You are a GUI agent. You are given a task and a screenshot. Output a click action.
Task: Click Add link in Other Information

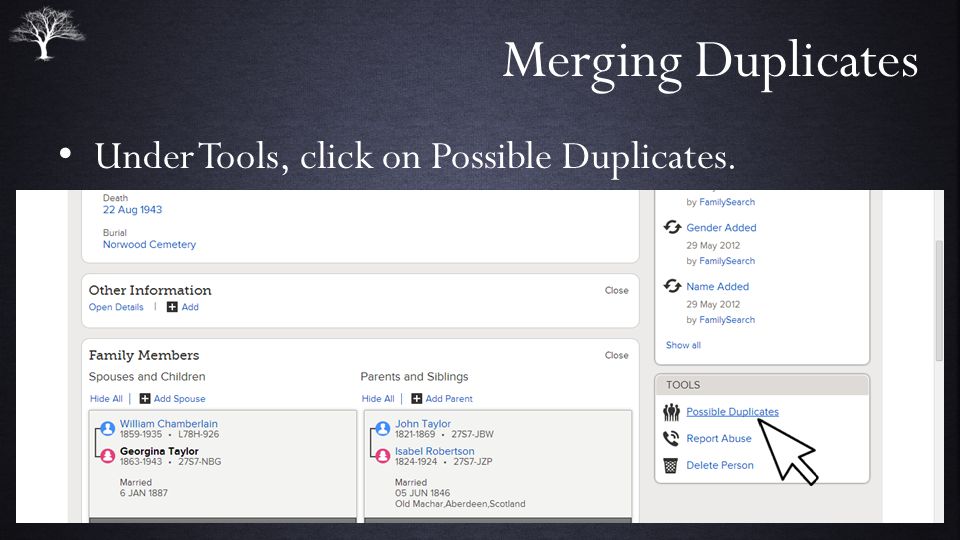pyautogui.click(x=190, y=307)
